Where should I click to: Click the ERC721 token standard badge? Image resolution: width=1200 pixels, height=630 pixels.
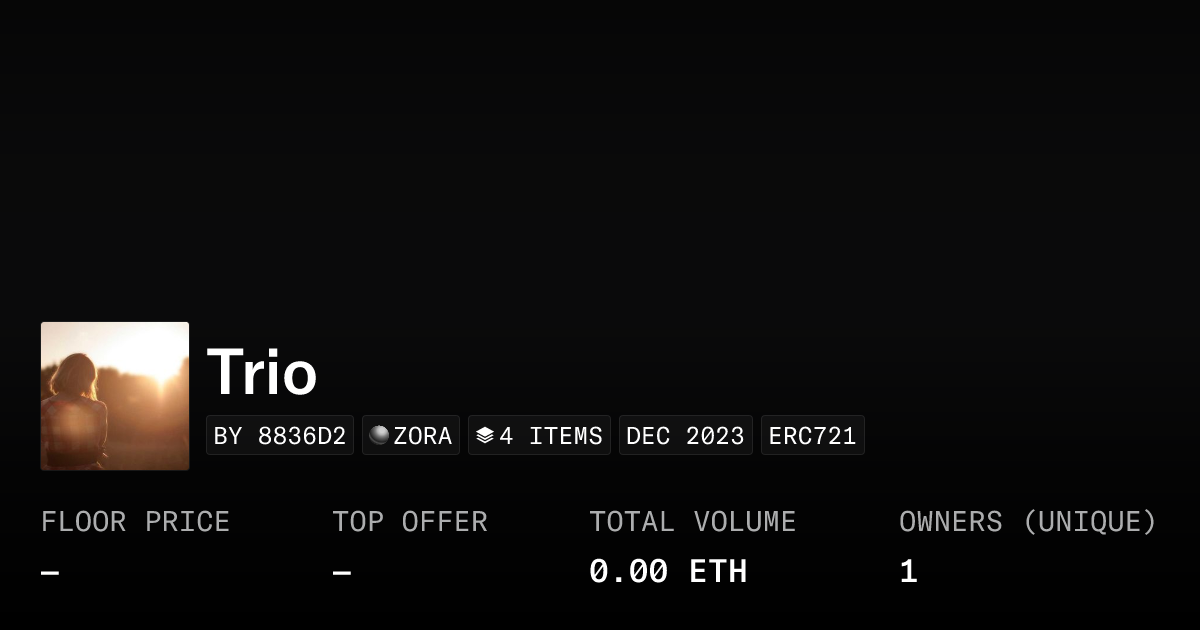[x=812, y=436]
